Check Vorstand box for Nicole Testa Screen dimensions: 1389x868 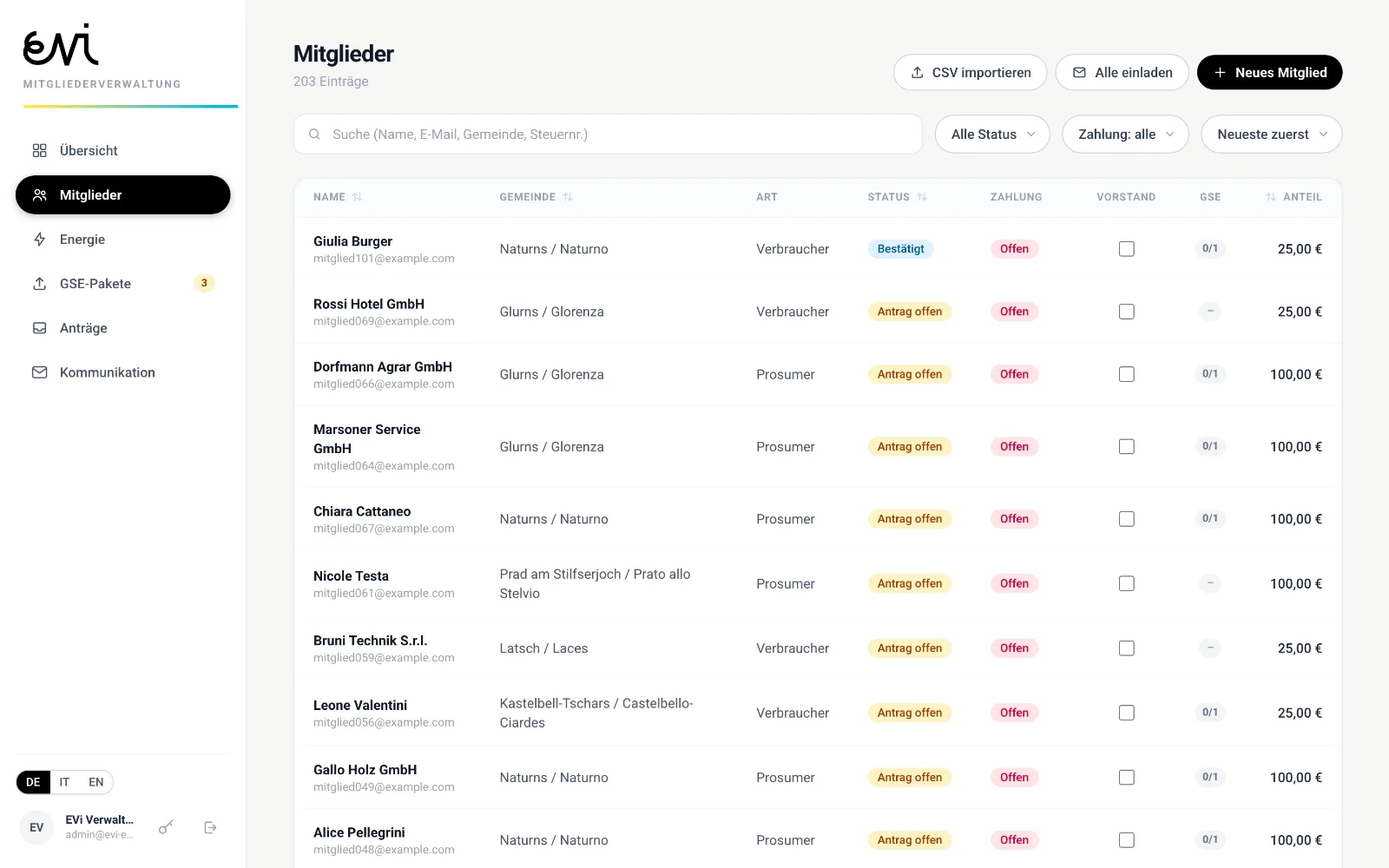tap(1127, 583)
